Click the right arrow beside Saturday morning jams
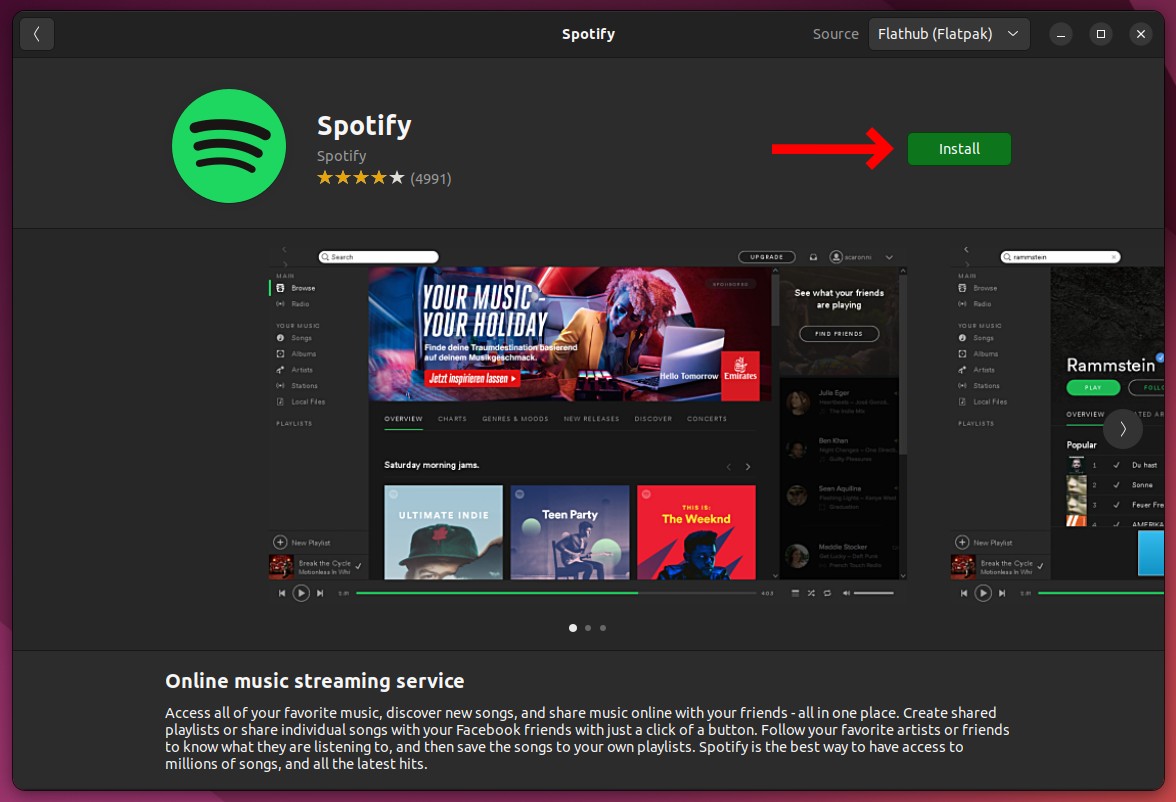Viewport: 1176px width, 802px height. (x=748, y=467)
